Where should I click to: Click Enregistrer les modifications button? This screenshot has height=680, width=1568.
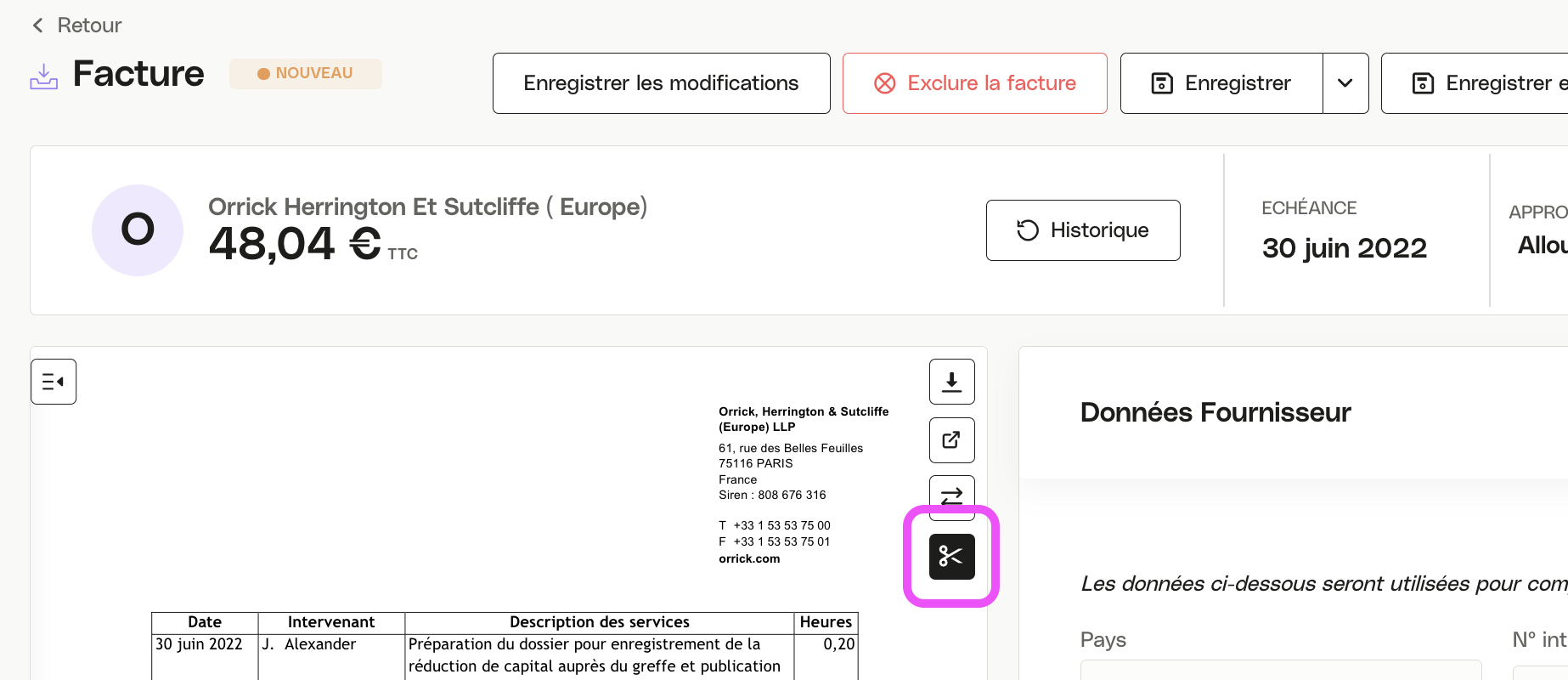point(661,83)
